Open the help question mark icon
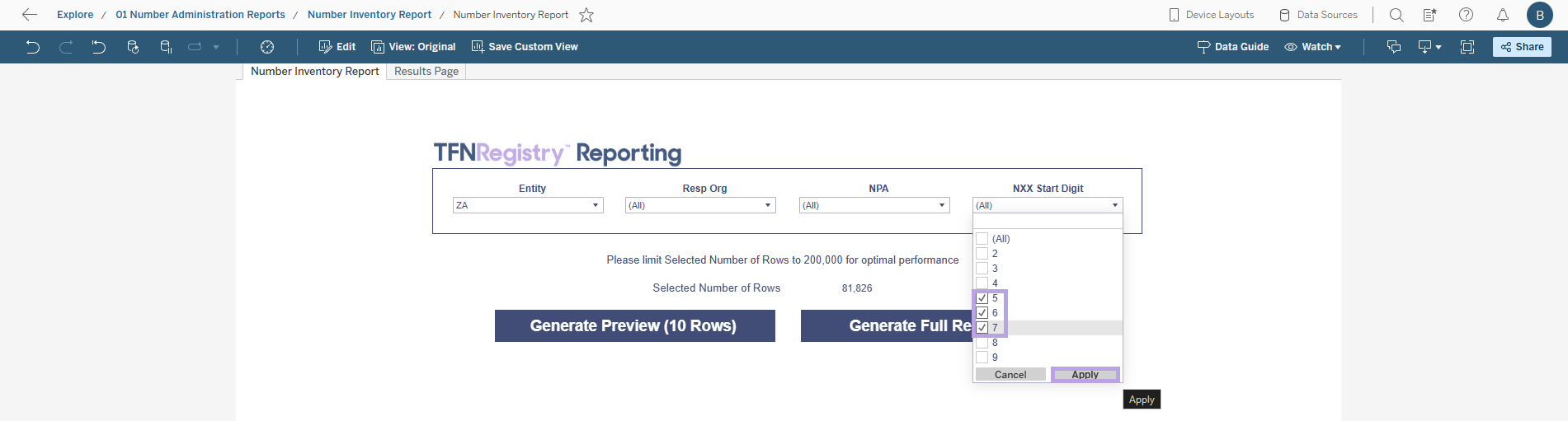 1466,15
